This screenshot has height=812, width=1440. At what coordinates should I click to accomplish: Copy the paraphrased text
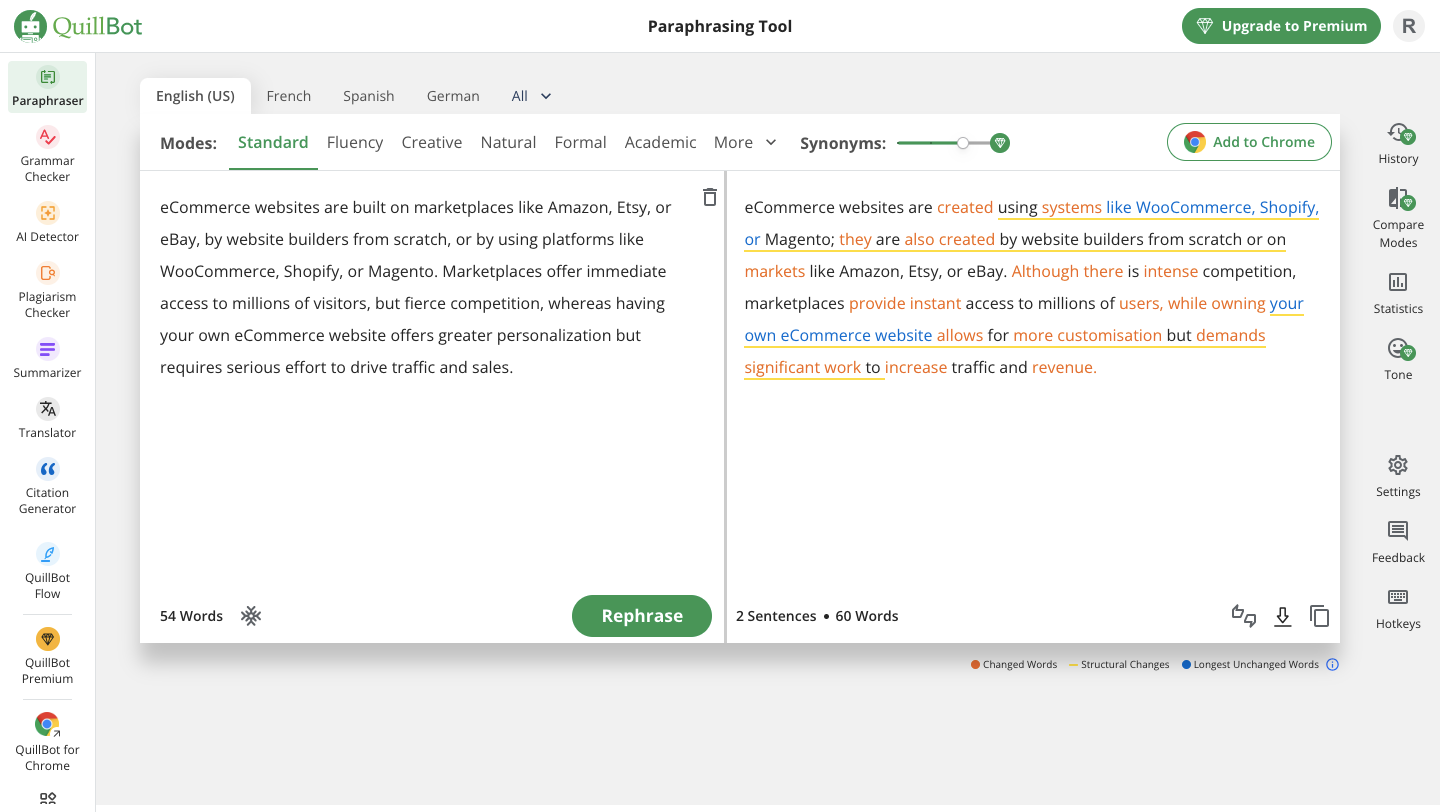pos(1320,616)
